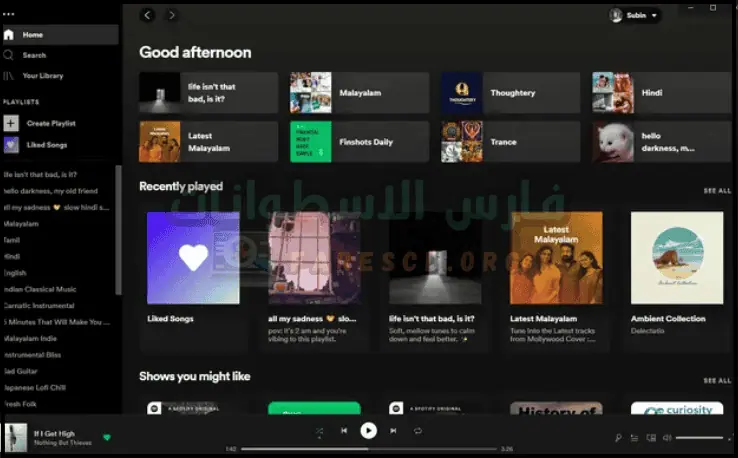Select the English playlist in sidebar
Image resolution: width=738 pixels, height=458 pixels.
click(15, 273)
